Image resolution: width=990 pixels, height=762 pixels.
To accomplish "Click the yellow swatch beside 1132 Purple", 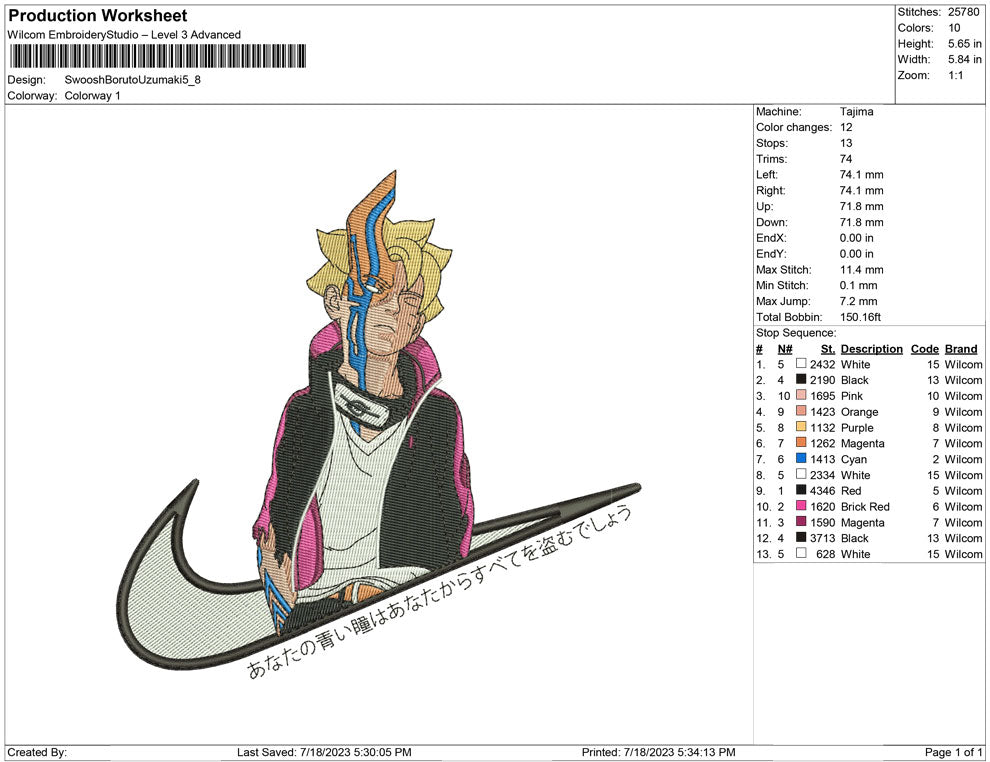I will coord(801,427).
